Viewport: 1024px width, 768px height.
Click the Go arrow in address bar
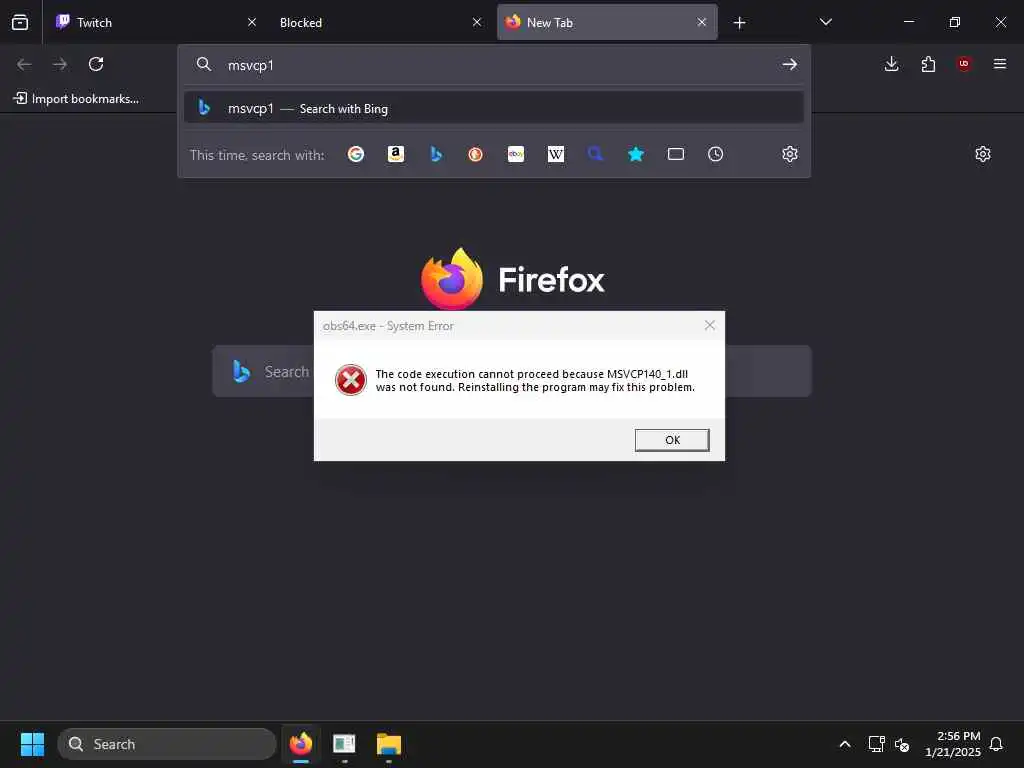pos(790,64)
